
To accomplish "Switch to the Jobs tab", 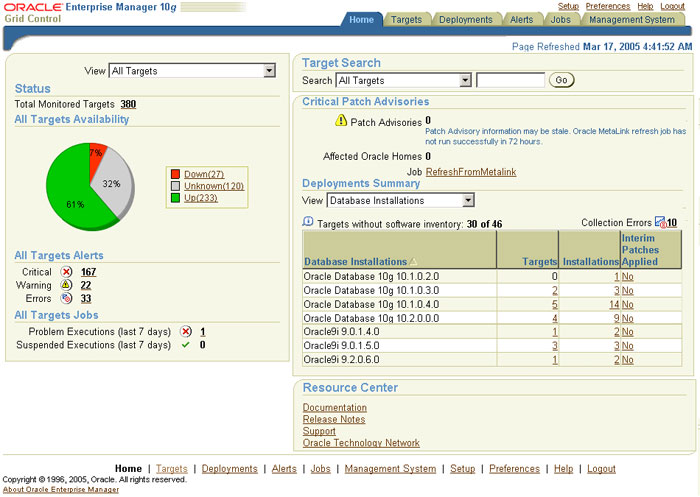I will pos(561,20).
